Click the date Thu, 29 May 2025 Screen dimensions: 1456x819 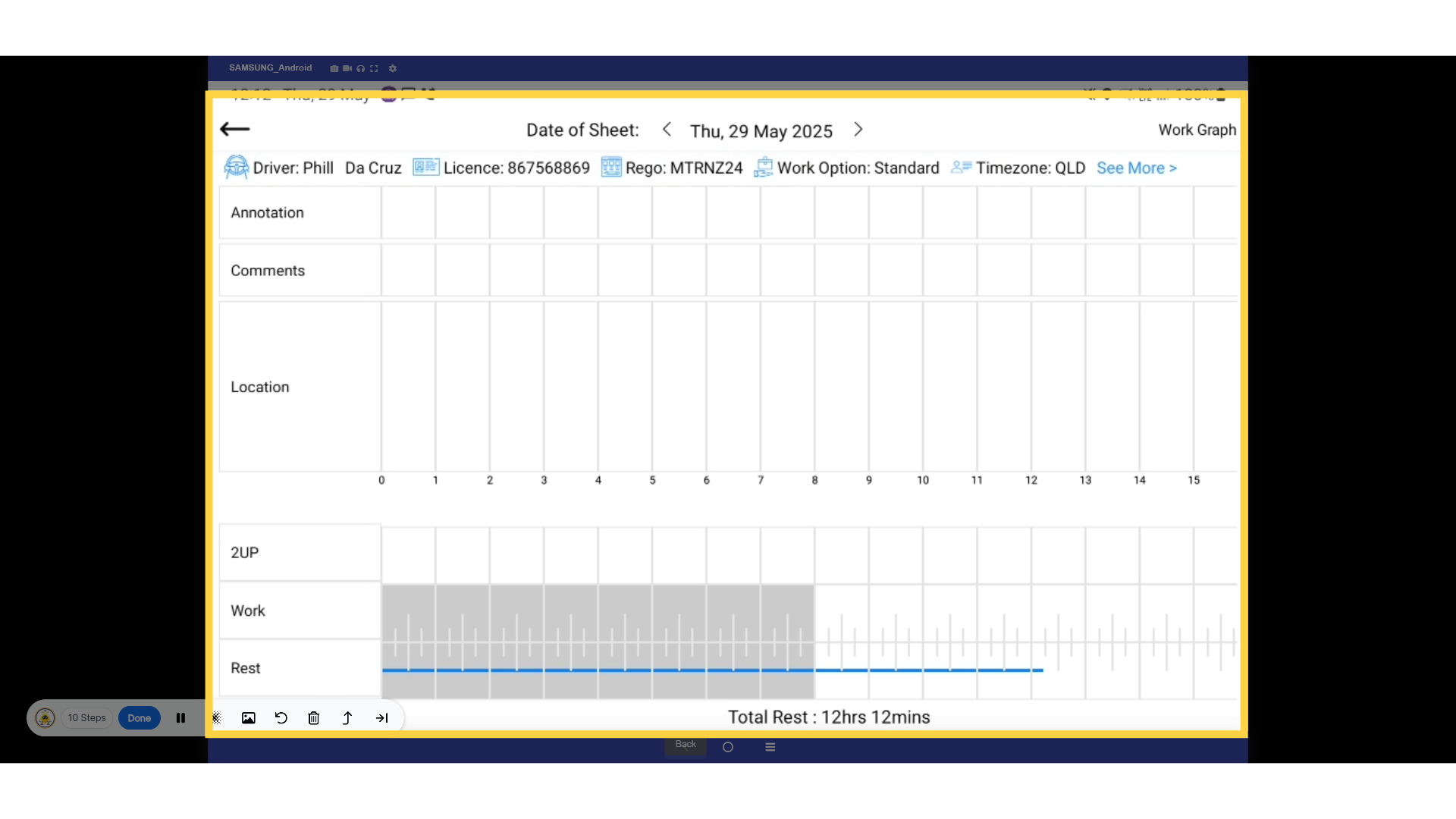pyautogui.click(x=761, y=131)
